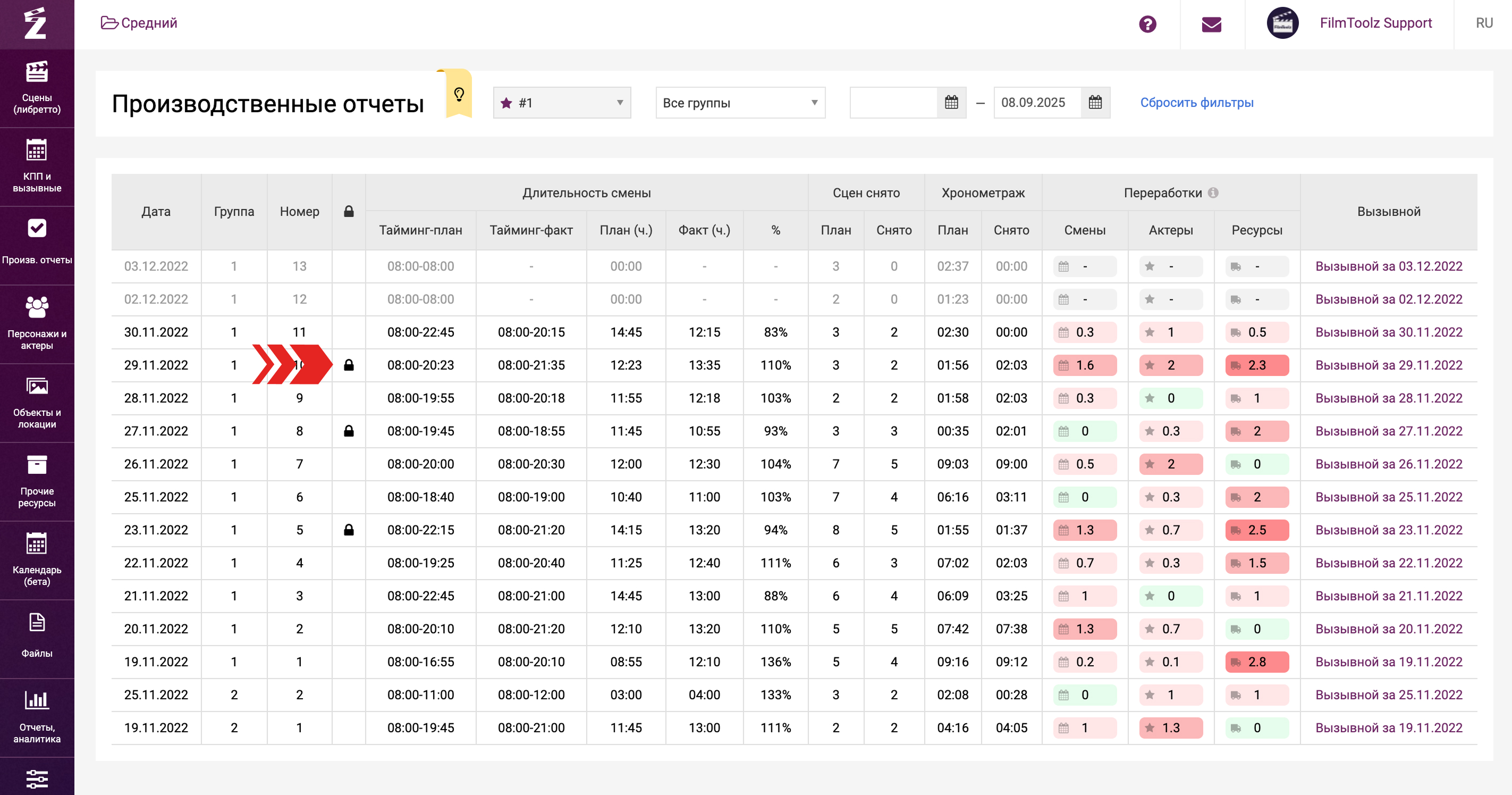Image resolution: width=1512 pixels, height=795 pixels.
Task: Open Вызывной за 23.11.2022 link
Action: (x=1389, y=530)
